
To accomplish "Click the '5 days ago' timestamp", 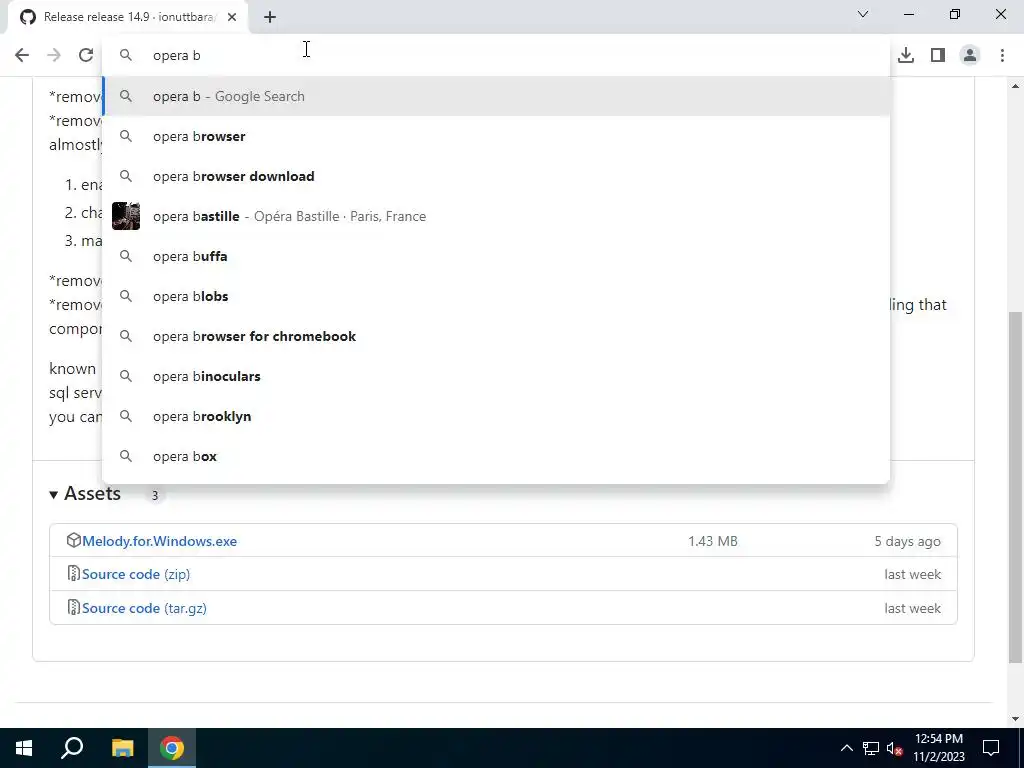I will click(907, 541).
